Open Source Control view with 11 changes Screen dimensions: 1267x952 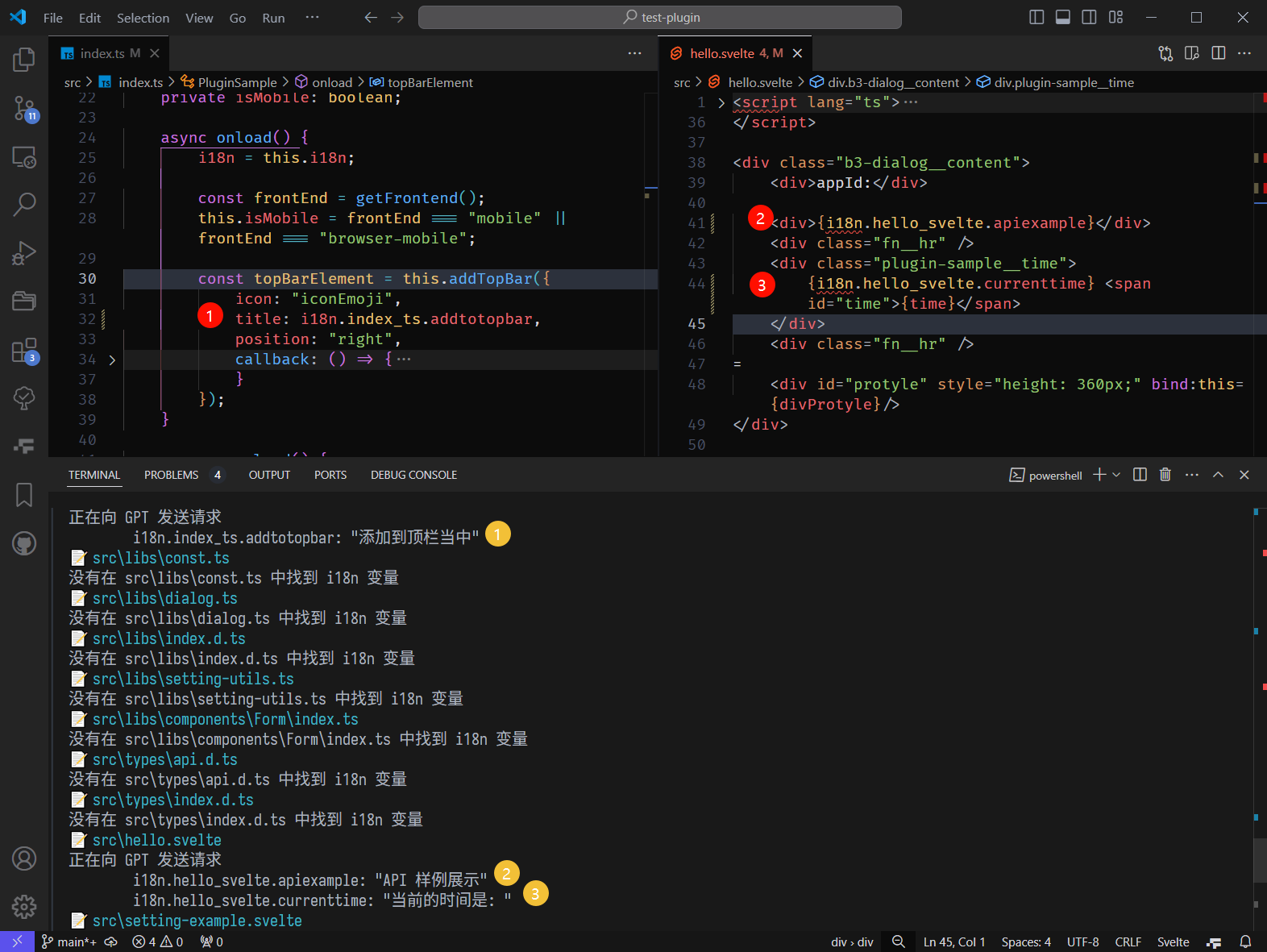tap(24, 108)
